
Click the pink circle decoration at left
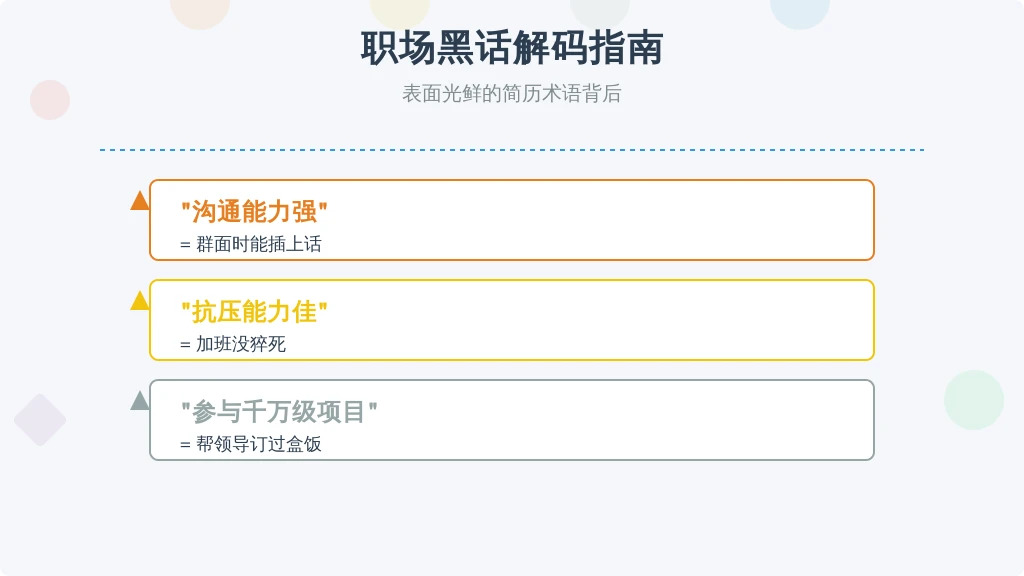[x=50, y=100]
